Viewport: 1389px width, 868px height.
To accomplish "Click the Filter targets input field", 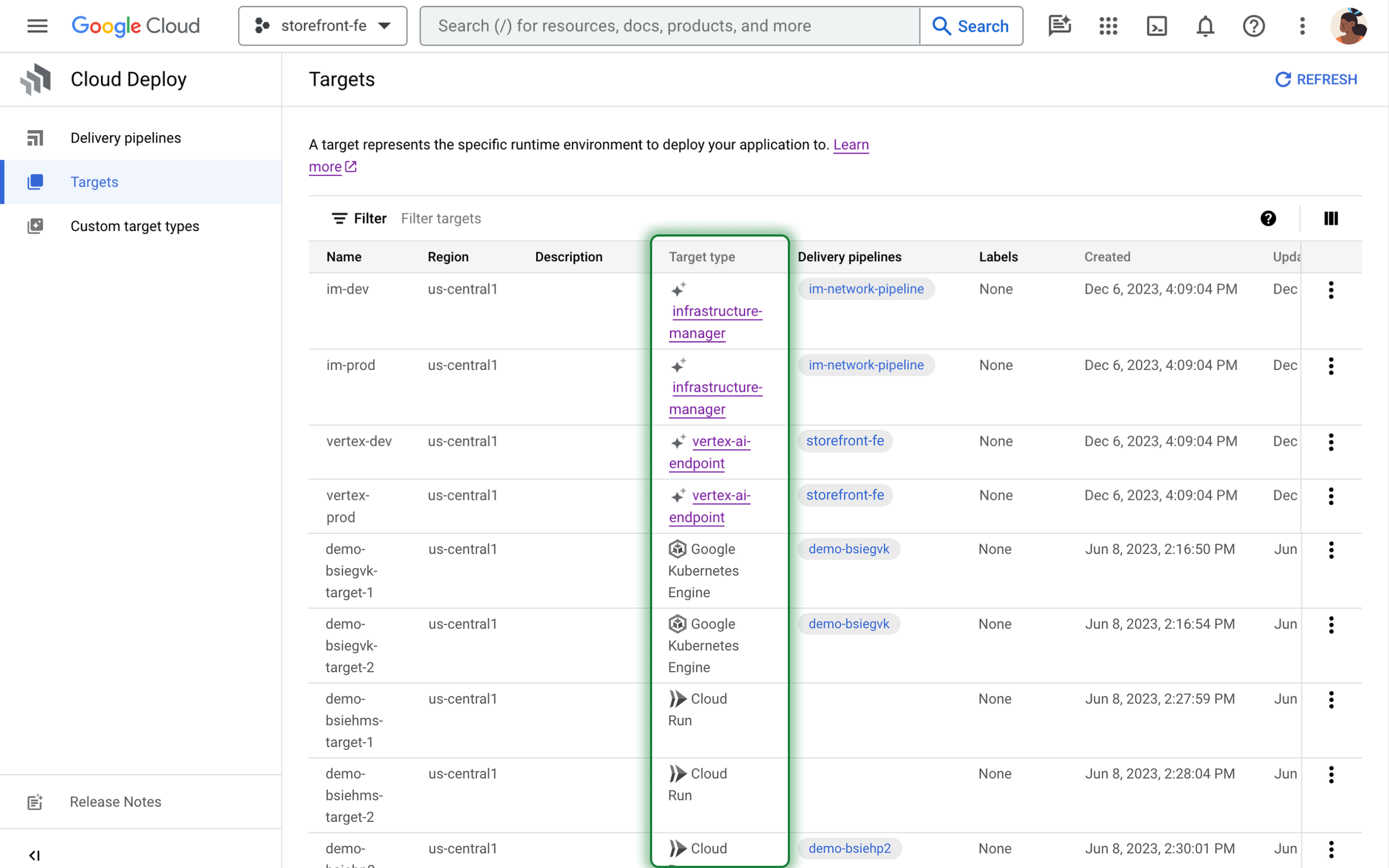I will point(442,217).
